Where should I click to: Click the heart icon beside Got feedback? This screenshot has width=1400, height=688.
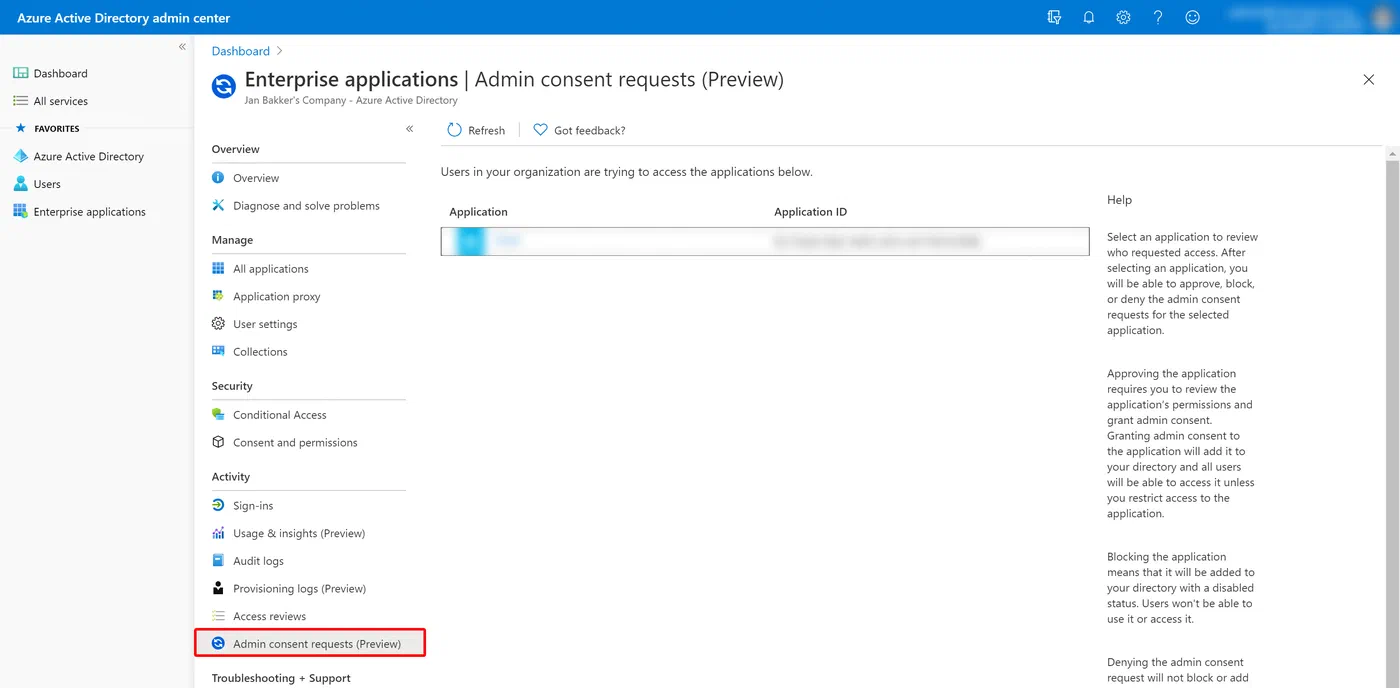click(540, 130)
